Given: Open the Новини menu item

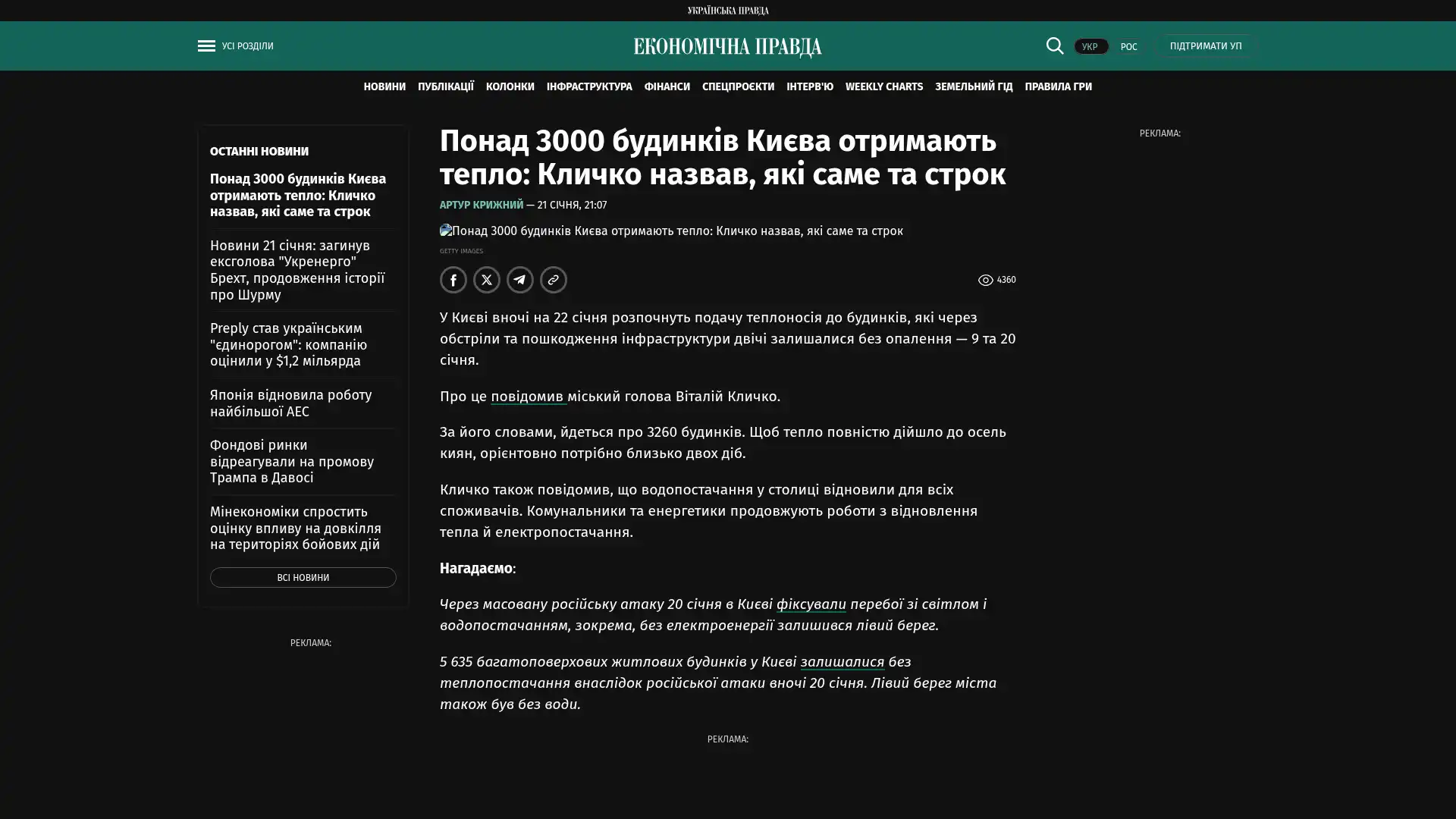Looking at the screenshot, I should click(384, 87).
